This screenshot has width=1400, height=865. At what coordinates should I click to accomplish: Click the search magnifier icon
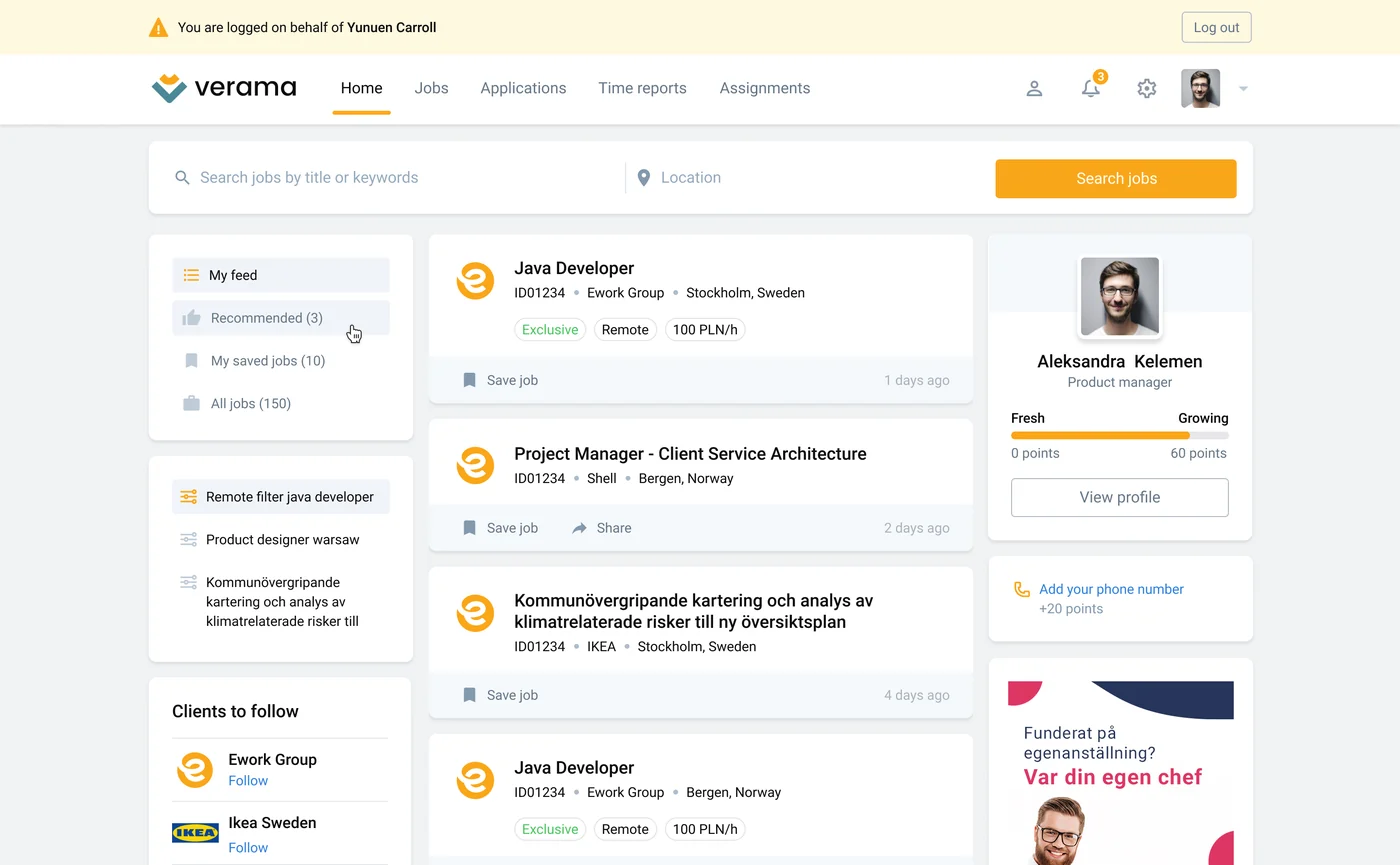pyautogui.click(x=182, y=178)
